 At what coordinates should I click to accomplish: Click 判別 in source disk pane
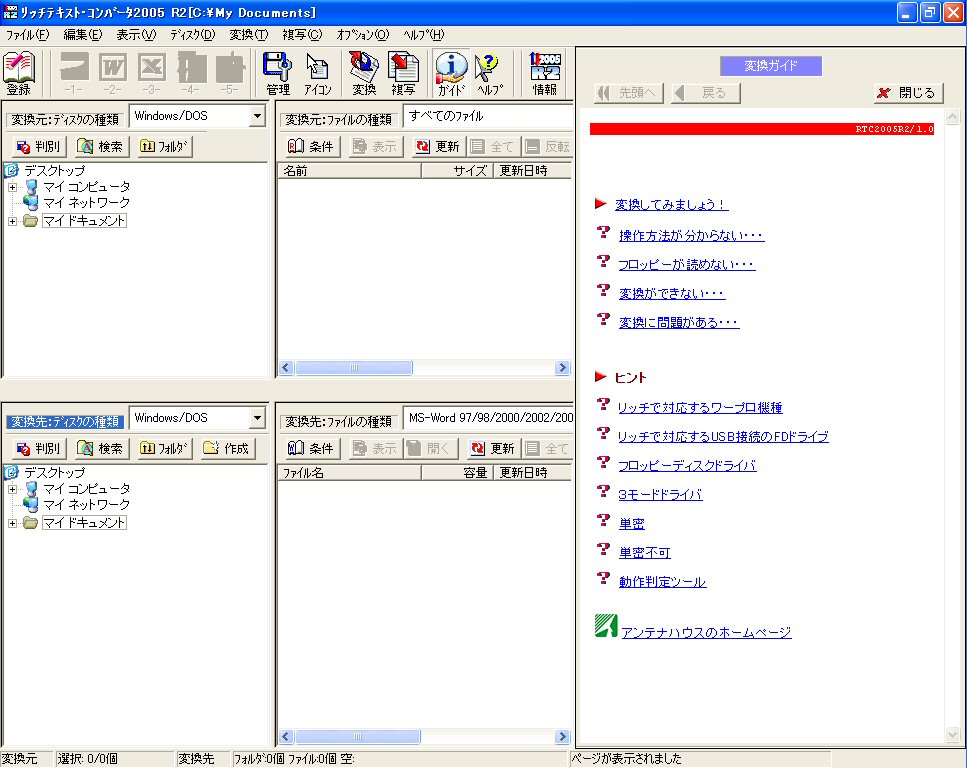[x=38, y=147]
